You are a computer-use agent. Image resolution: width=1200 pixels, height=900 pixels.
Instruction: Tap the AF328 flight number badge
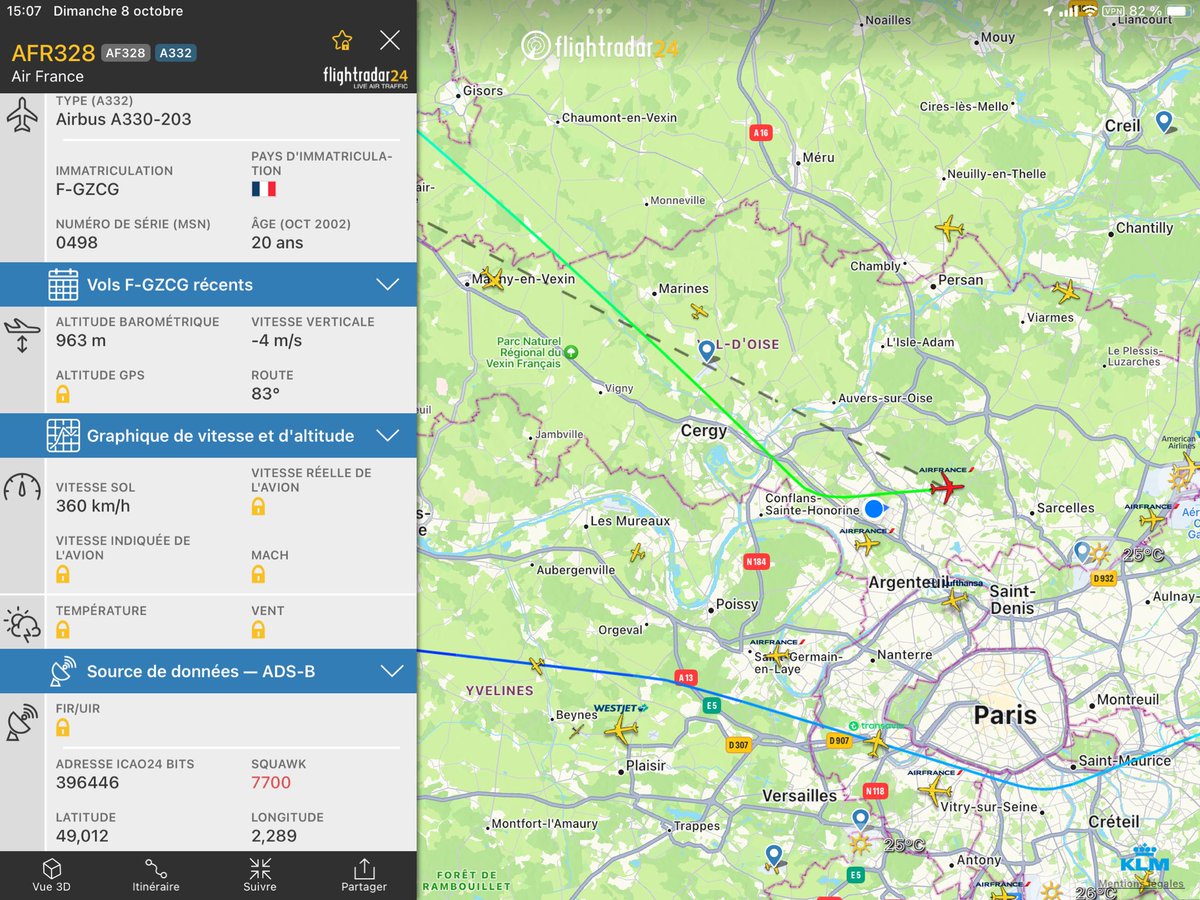125,53
